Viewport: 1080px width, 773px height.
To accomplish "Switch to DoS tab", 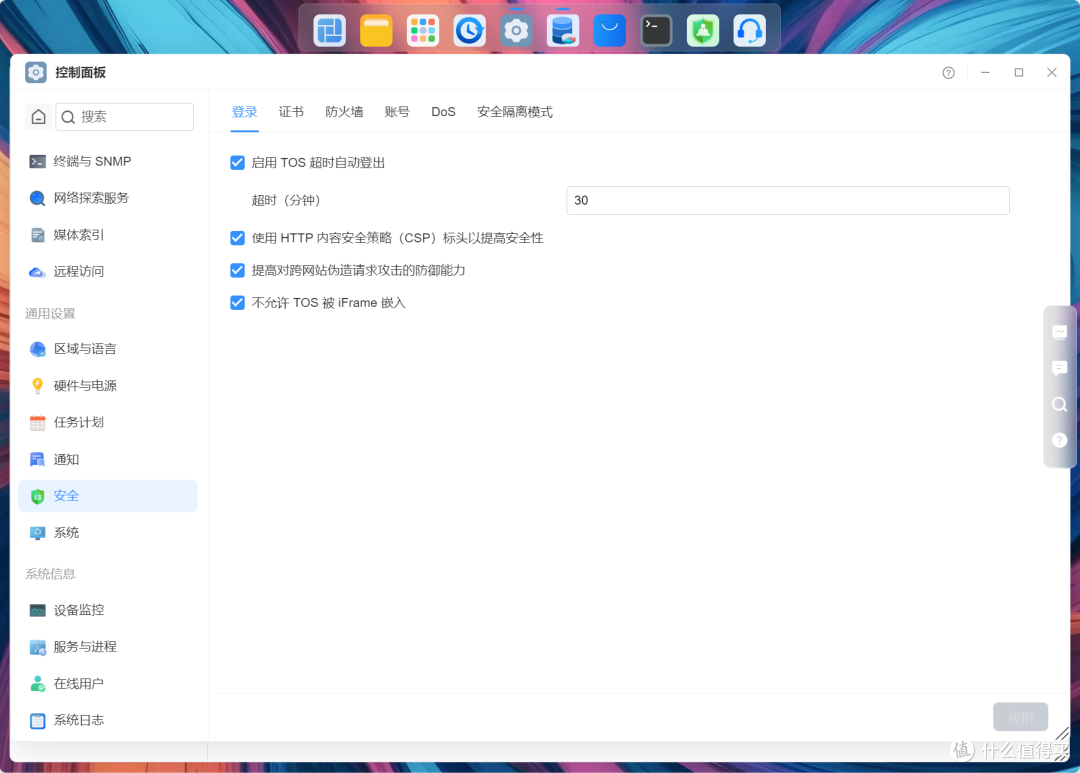I will (444, 112).
